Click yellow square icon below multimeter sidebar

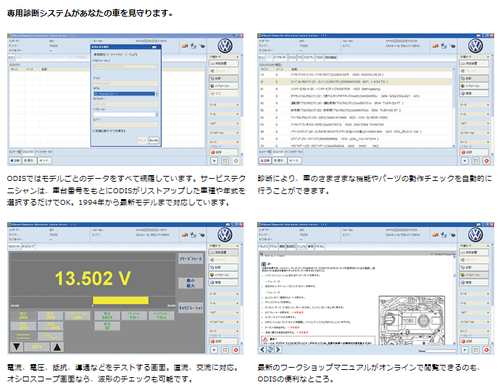pos(225,350)
